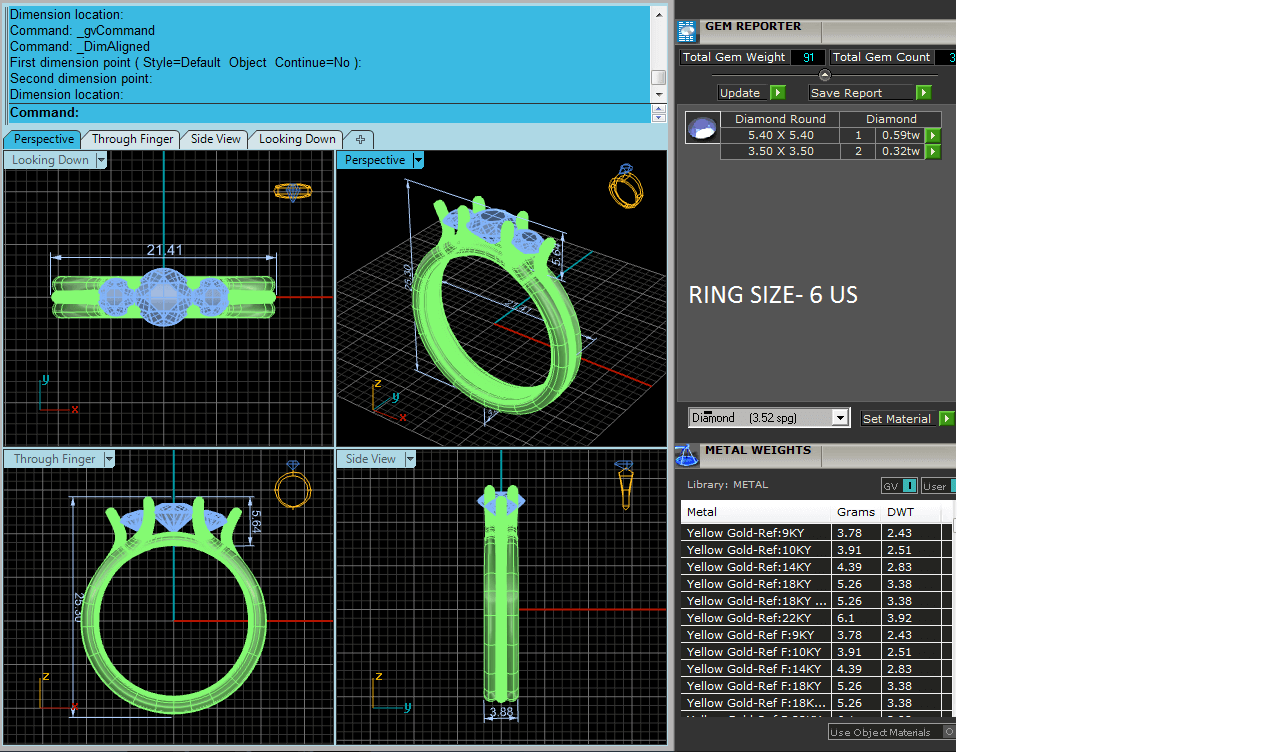Click the Set Material button
The image size is (1274, 752).
(907, 419)
